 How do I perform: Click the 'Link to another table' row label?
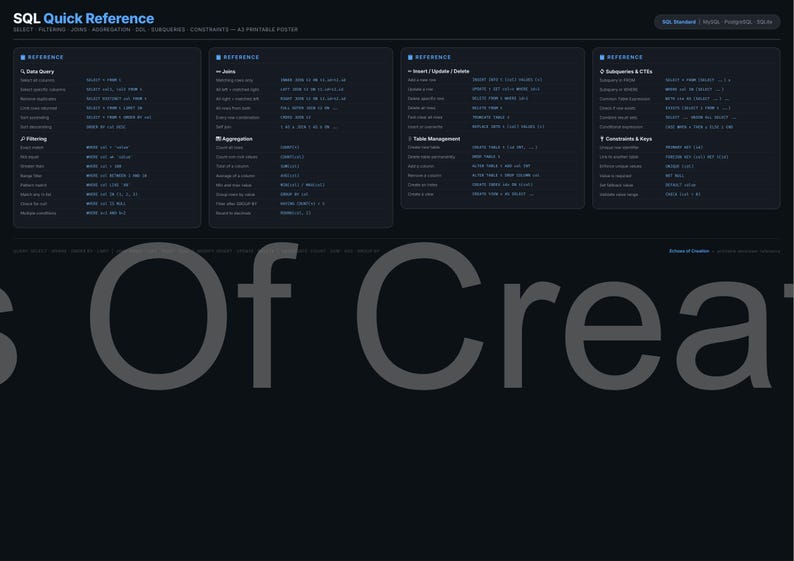click(619, 157)
